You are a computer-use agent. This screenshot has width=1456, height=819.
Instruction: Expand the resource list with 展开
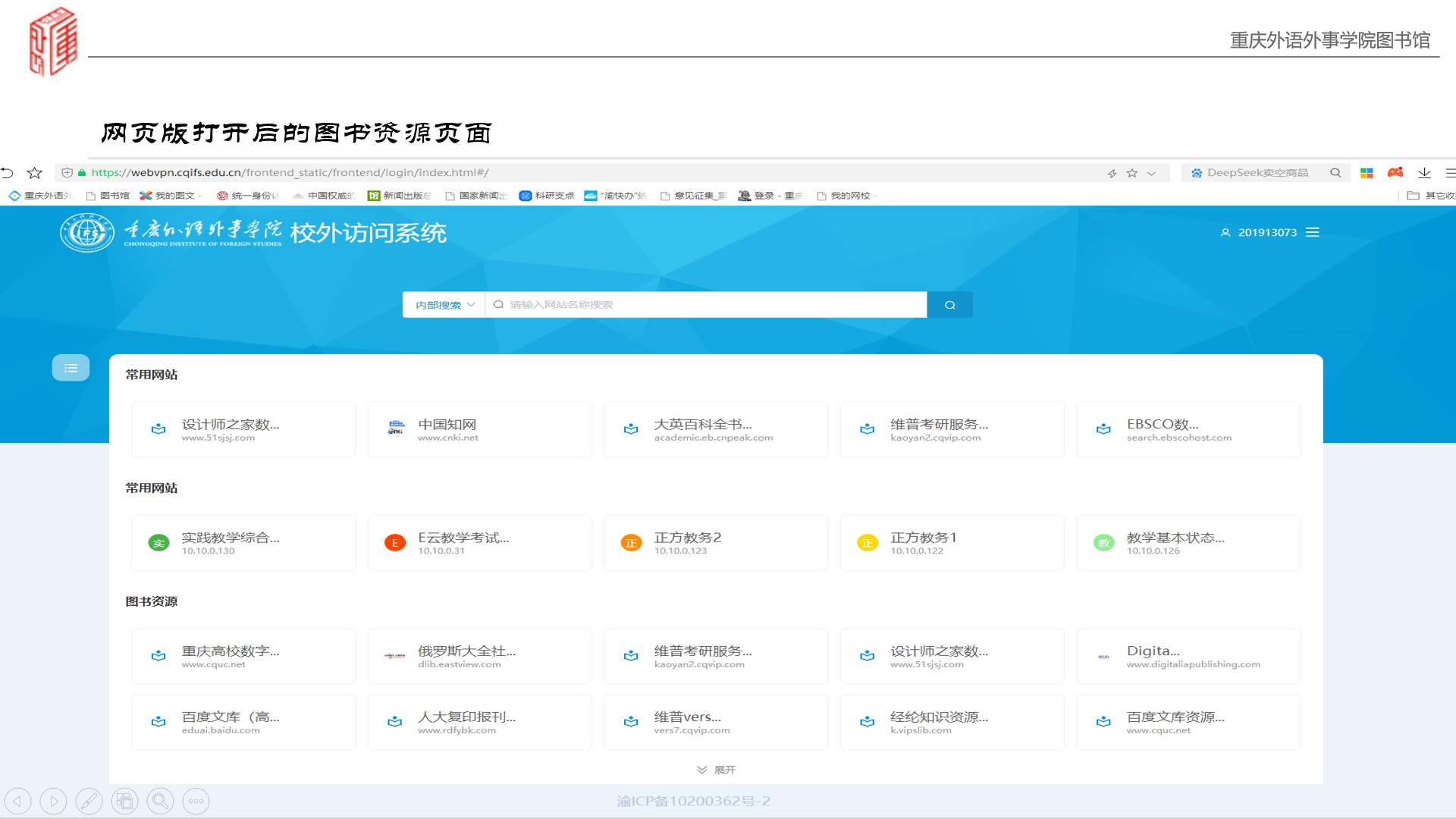pyautogui.click(x=716, y=770)
